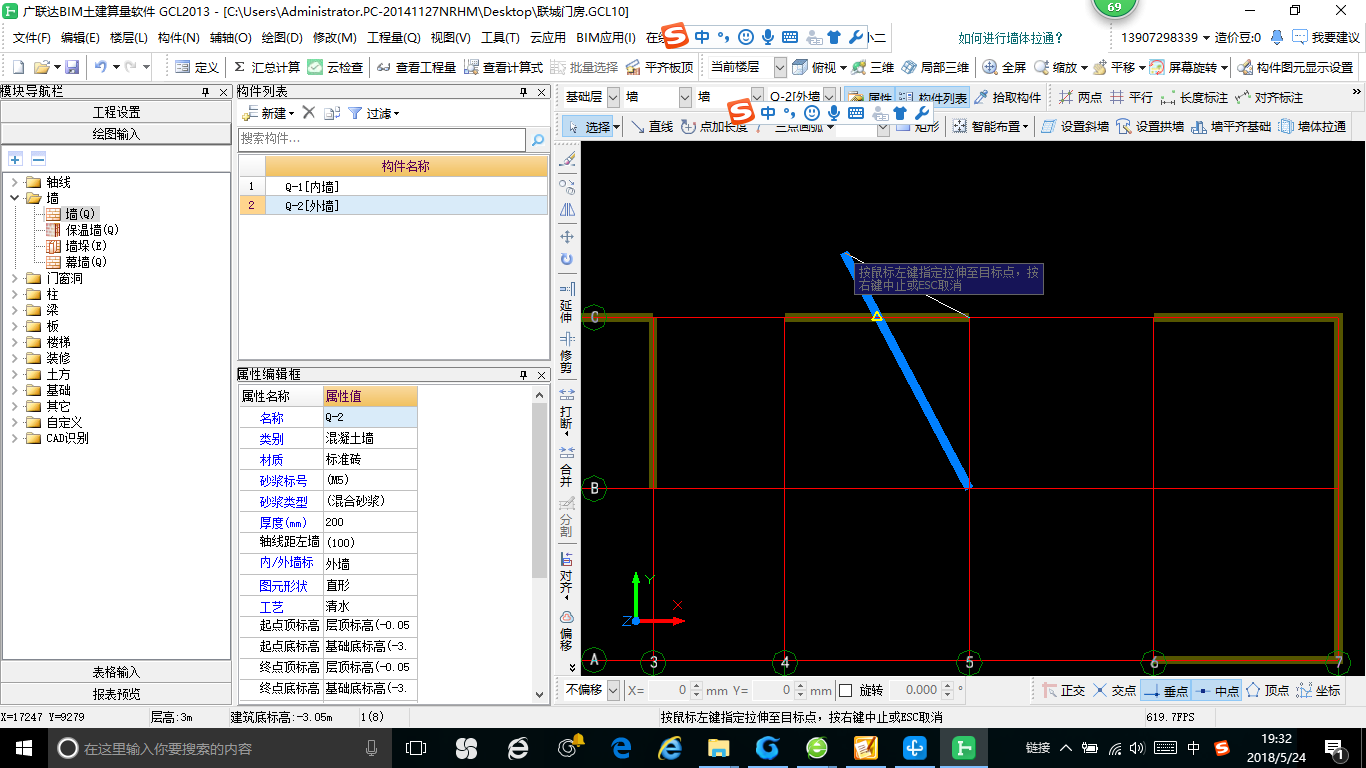1366x768 pixels.
Task: Collapse the 墙 tree node
Action: 15,198
